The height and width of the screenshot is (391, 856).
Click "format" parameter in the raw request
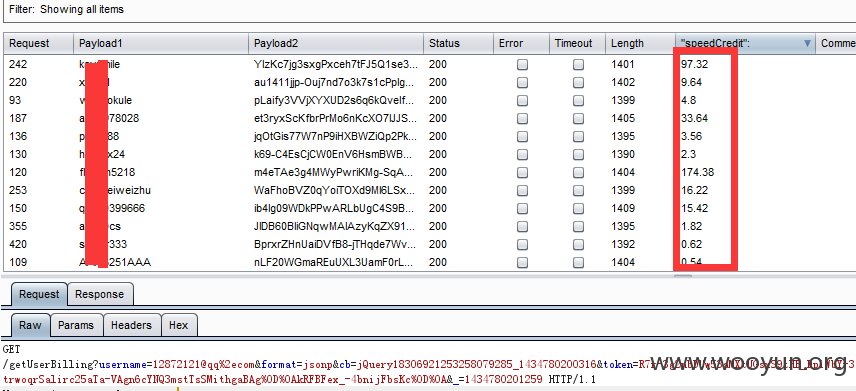pos(278,364)
